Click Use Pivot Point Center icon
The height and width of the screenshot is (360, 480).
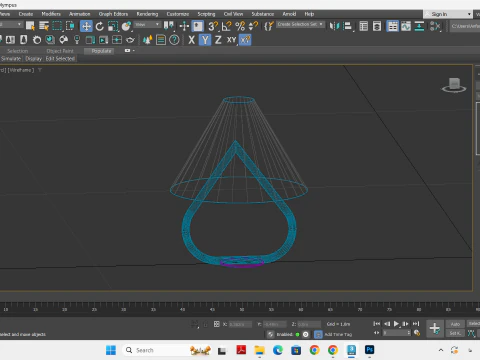coord(169,26)
